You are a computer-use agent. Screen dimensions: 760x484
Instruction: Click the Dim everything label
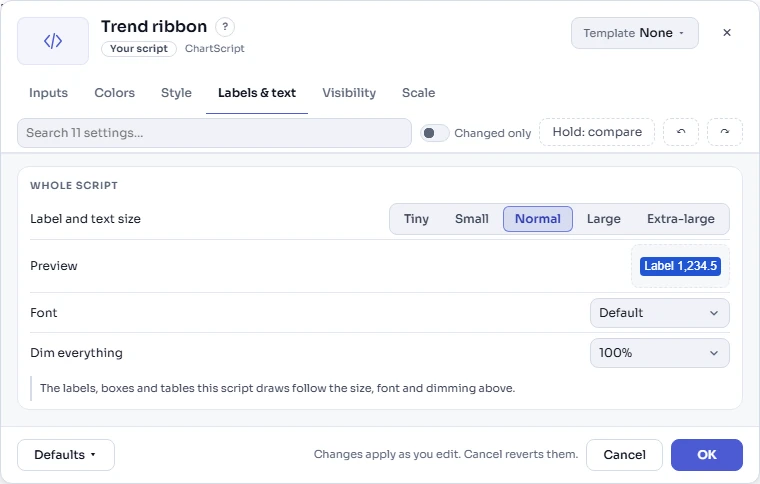point(76,353)
